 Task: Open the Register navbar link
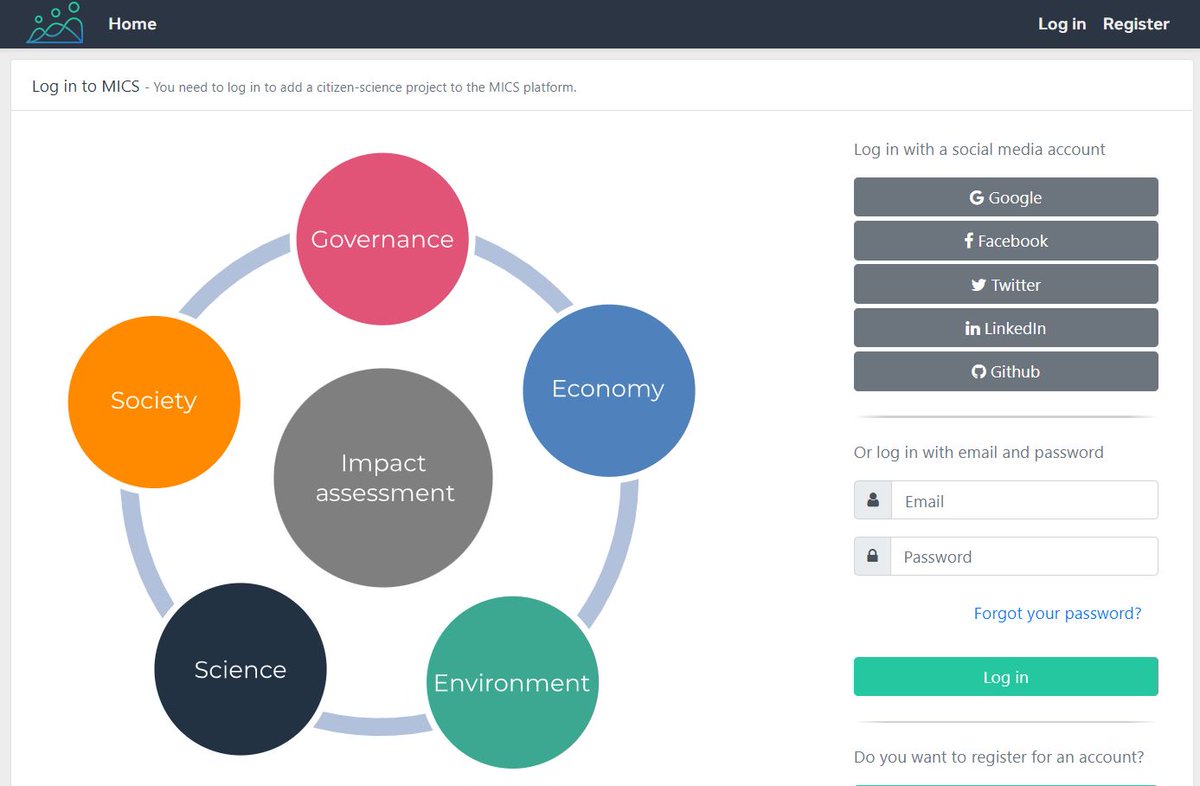click(1136, 24)
